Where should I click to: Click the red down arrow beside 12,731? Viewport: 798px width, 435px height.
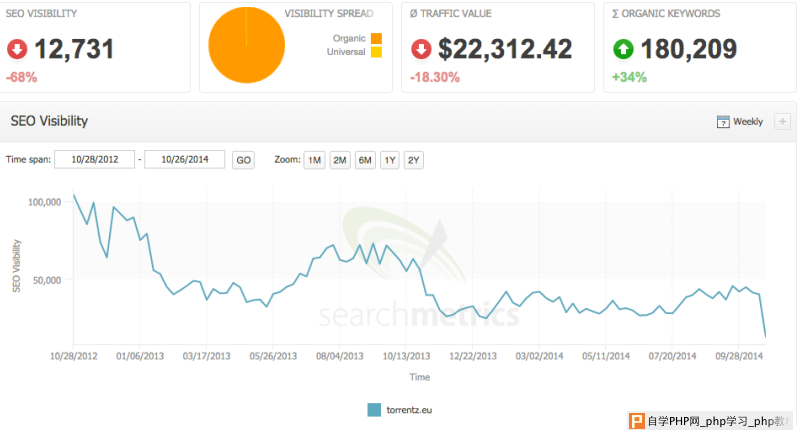tap(18, 50)
